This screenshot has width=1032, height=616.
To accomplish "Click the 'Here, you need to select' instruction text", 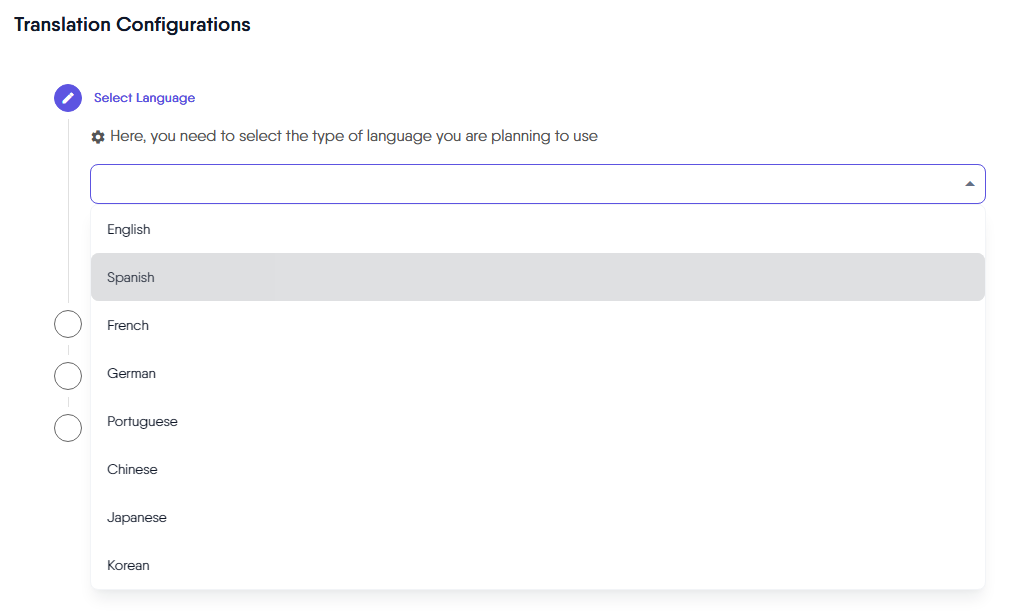I will 354,136.
